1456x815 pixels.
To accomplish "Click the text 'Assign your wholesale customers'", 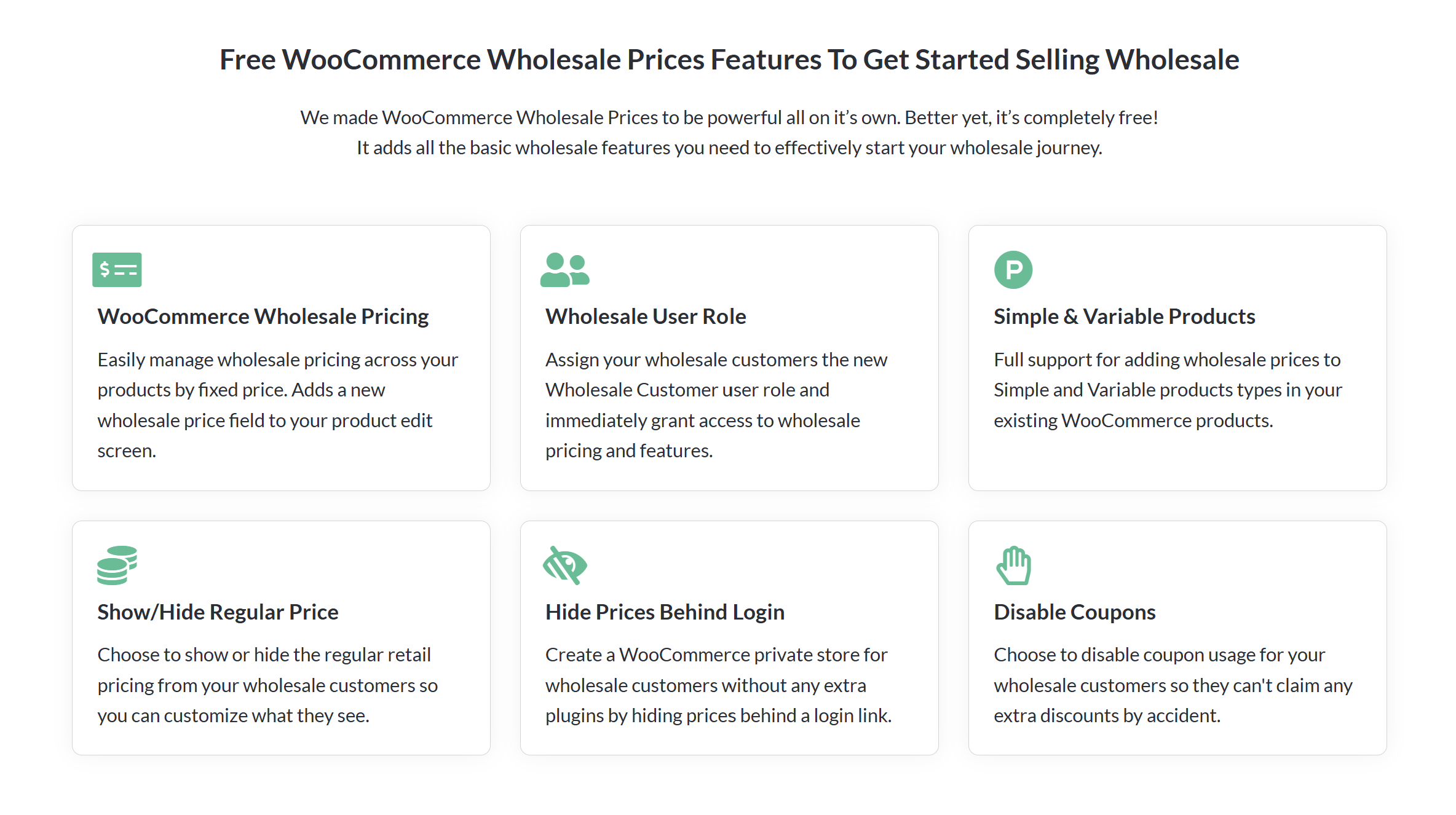I will 716,405.
